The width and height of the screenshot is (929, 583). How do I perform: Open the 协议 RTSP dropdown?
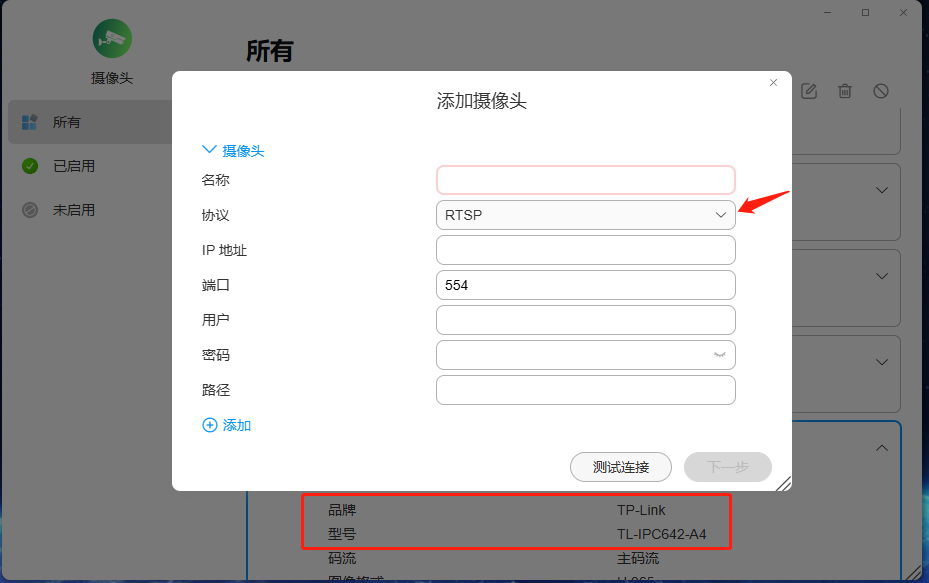(x=586, y=215)
